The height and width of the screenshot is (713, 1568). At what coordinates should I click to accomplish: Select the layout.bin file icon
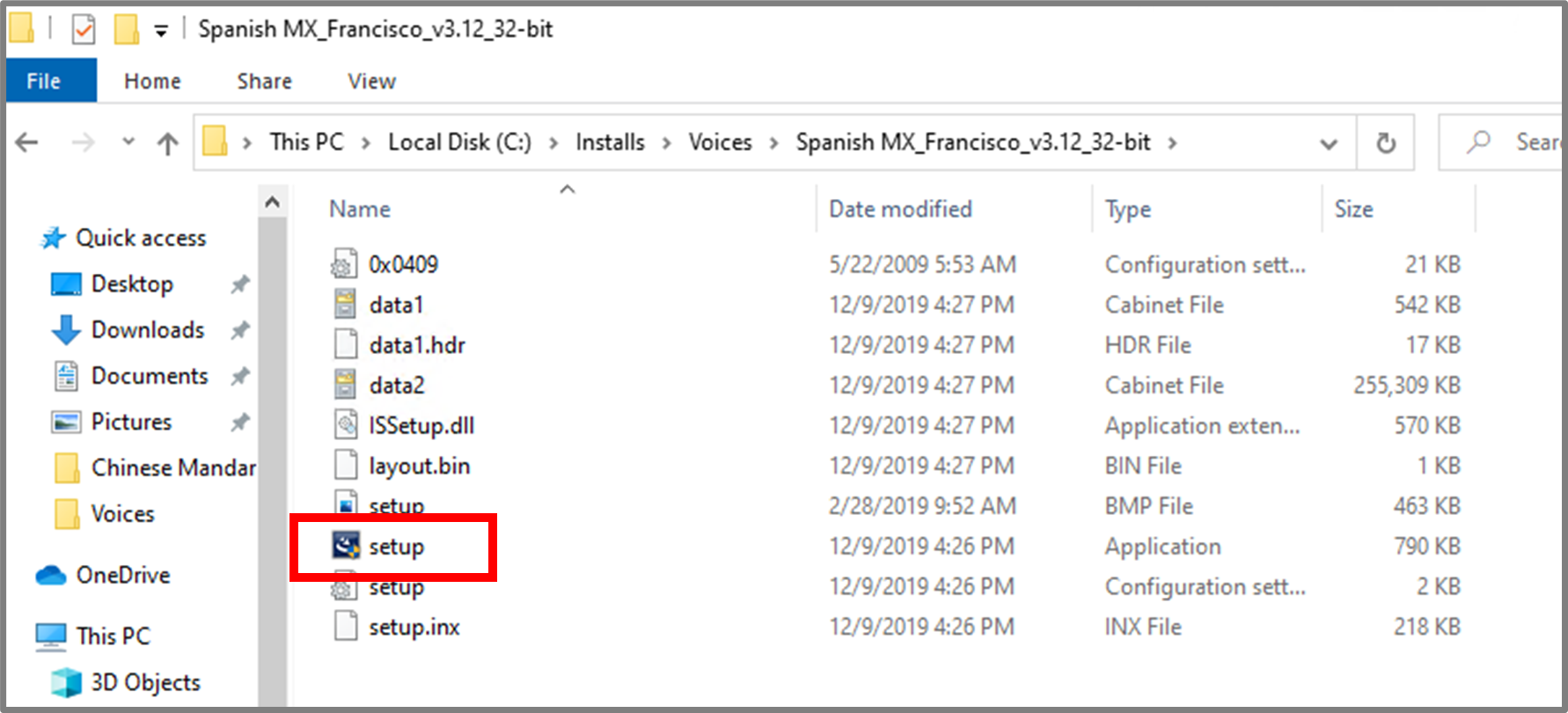coord(346,466)
